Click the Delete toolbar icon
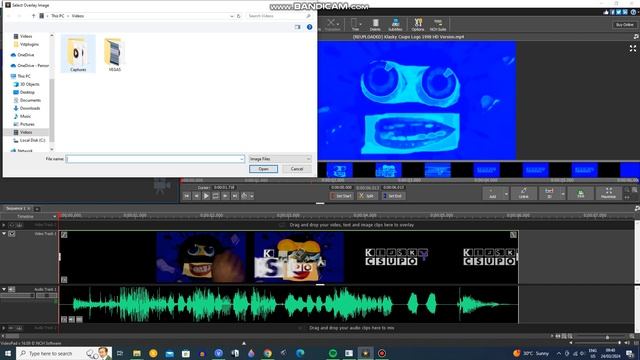Image resolution: width=640 pixels, height=360 pixels. click(x=375, y=24)
